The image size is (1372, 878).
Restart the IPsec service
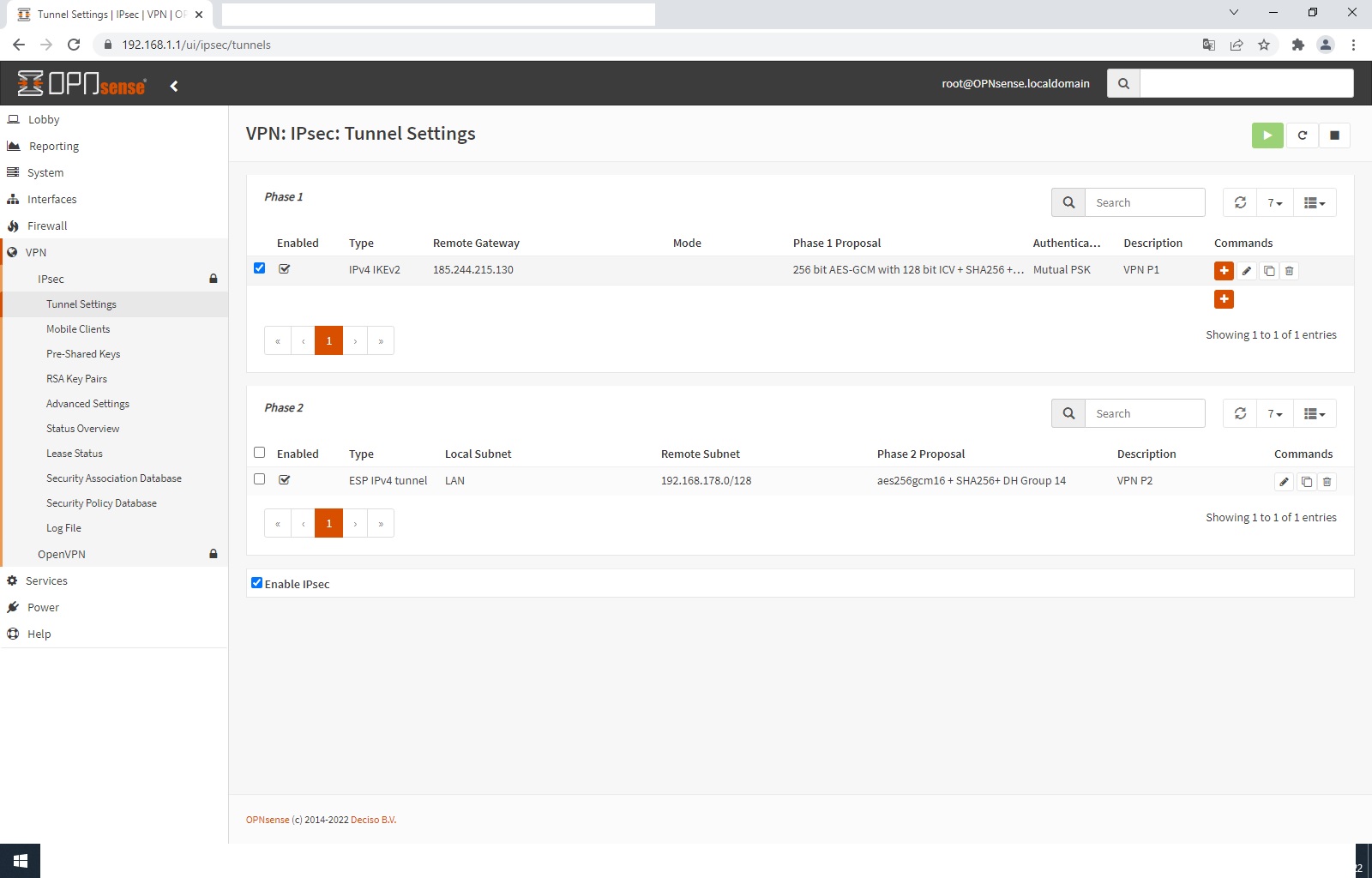click(x=1302, y=135)
